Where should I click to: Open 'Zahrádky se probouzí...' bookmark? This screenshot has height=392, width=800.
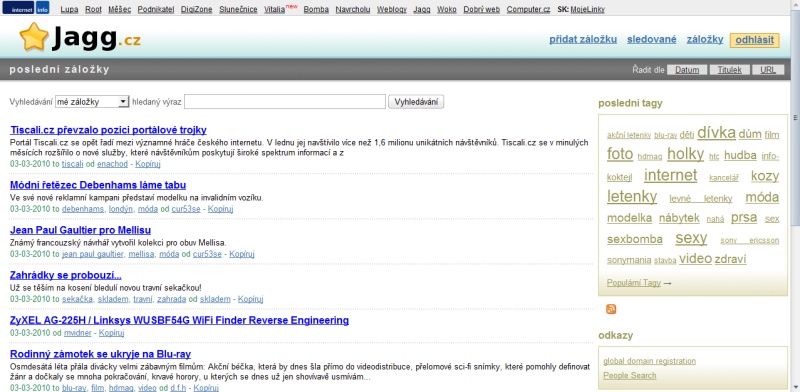pyautogui.click(x=66, y=275)
